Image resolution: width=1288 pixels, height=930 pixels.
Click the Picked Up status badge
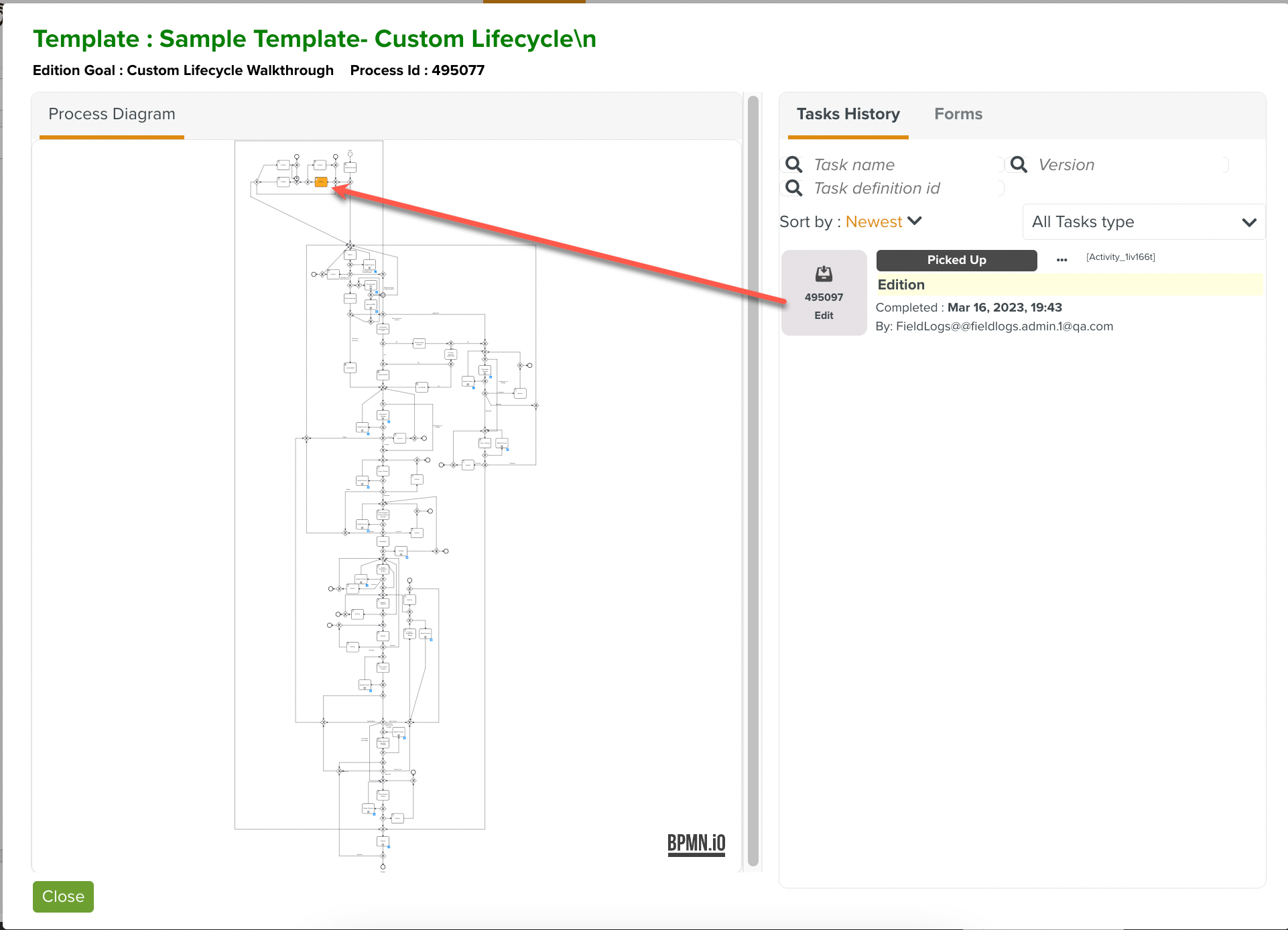(956, 260)
